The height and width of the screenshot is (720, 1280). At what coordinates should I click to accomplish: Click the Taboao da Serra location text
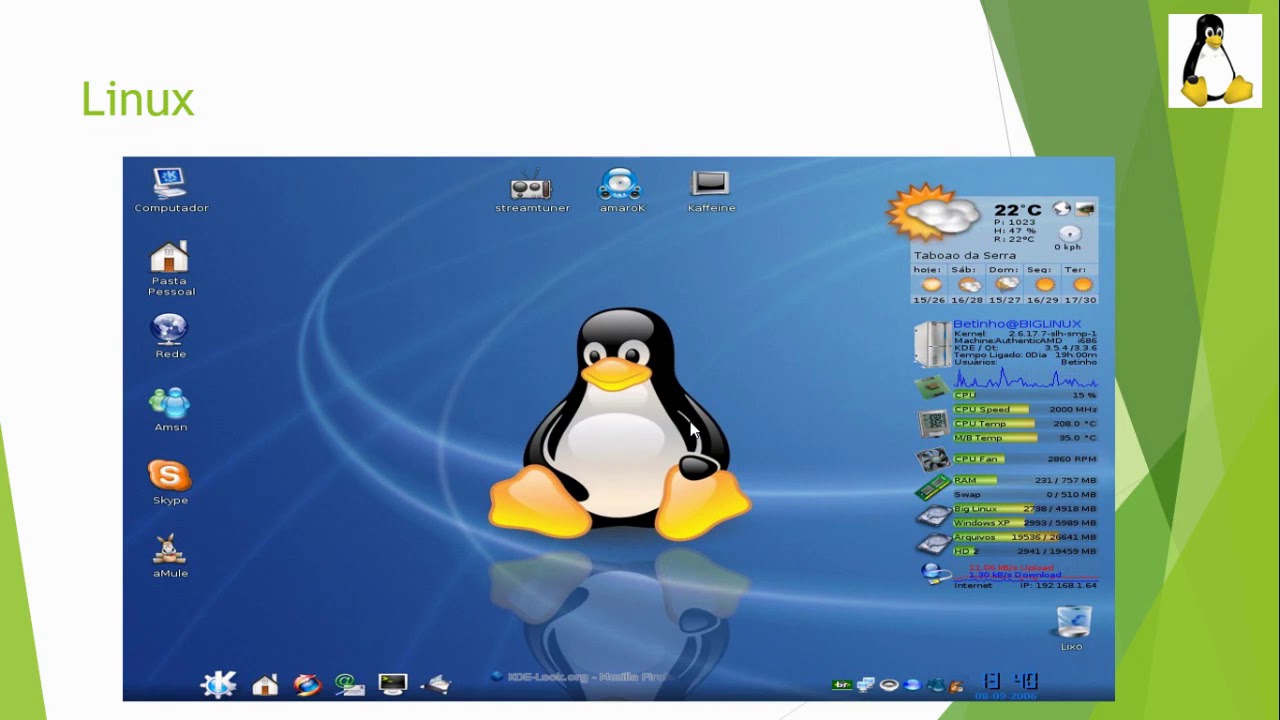click(x=964, y=255)
